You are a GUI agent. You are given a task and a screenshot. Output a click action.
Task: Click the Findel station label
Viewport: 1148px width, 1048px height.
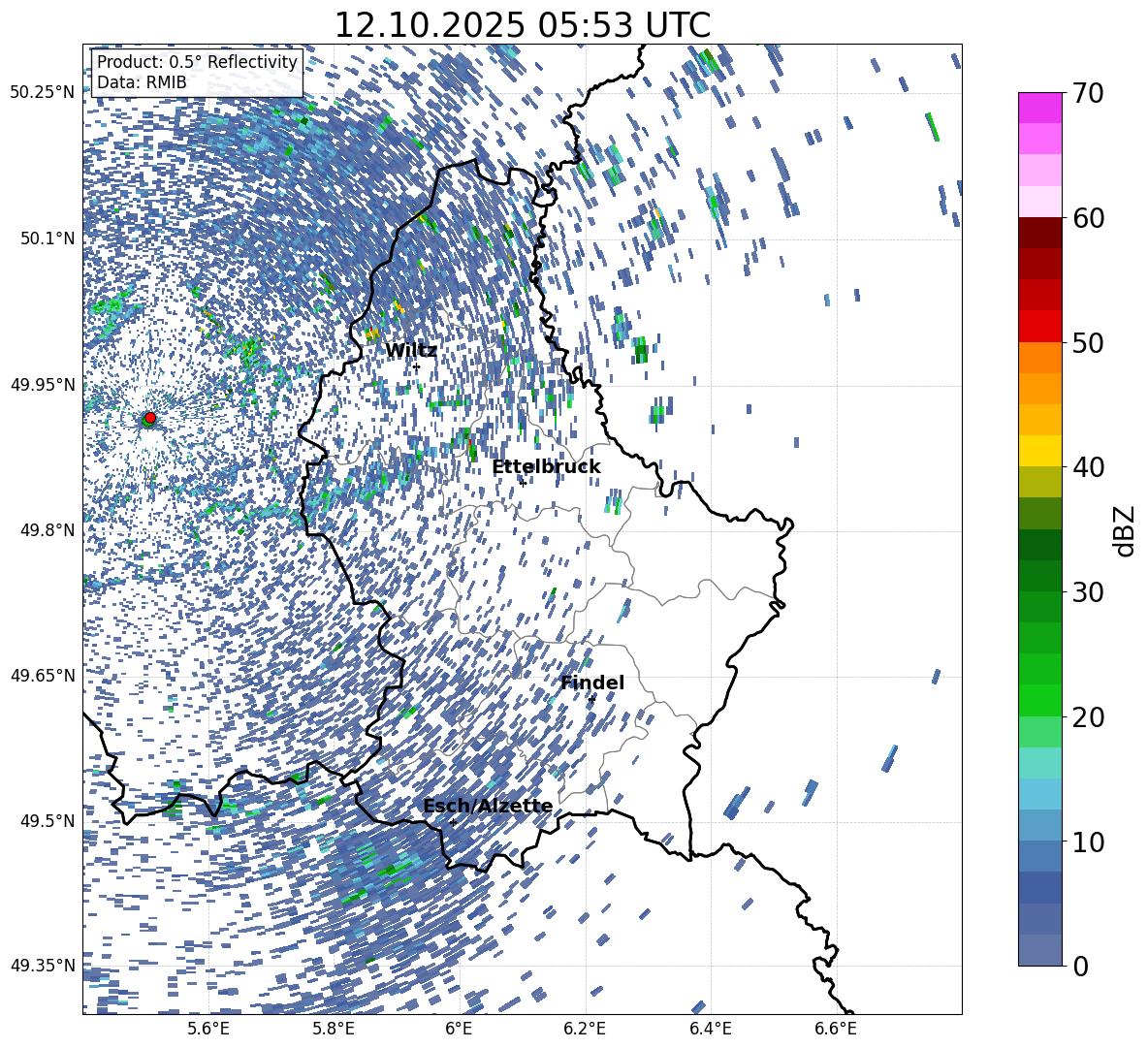pos(592,683)
